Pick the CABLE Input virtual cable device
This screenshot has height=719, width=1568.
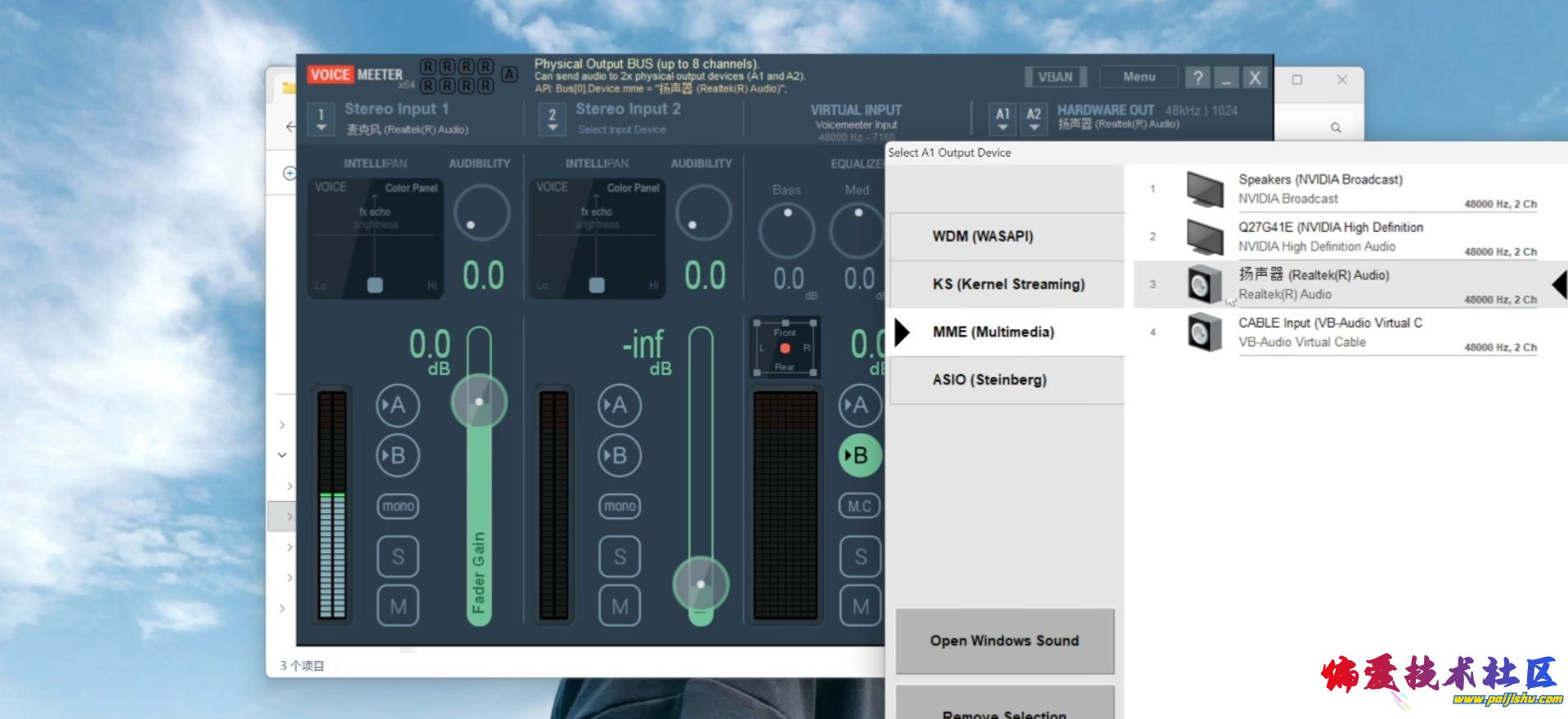tap(1330, 332)
